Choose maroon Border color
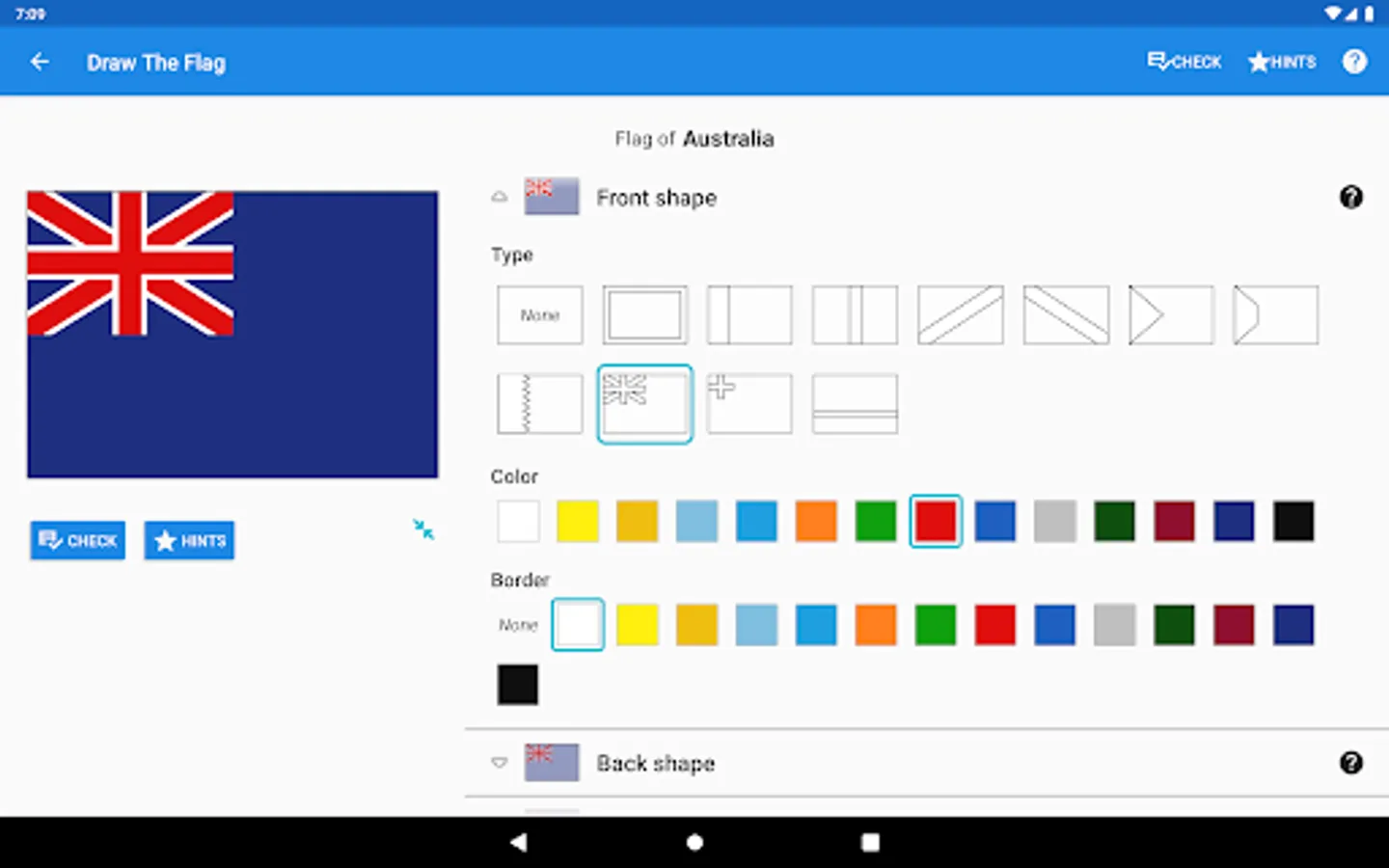The height and width of the screenshot is (868, 1389). [1235, 625]
